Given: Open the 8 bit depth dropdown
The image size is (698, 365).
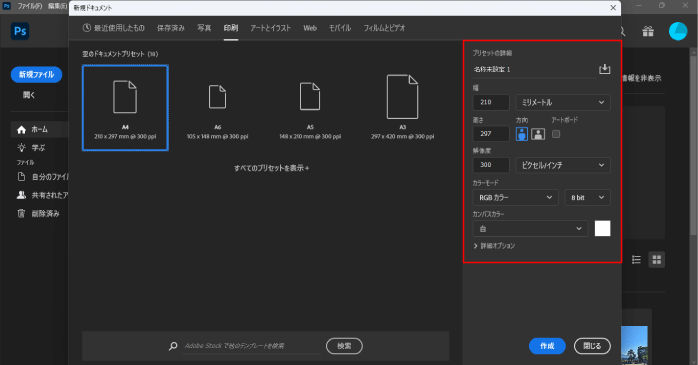Looking at the screenshot, I should tap(587, 198).
